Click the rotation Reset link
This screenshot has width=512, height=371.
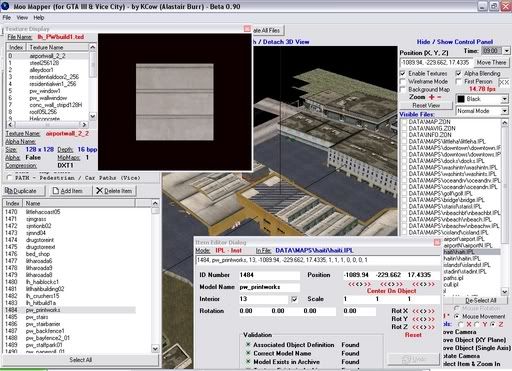tap(413, 335)
